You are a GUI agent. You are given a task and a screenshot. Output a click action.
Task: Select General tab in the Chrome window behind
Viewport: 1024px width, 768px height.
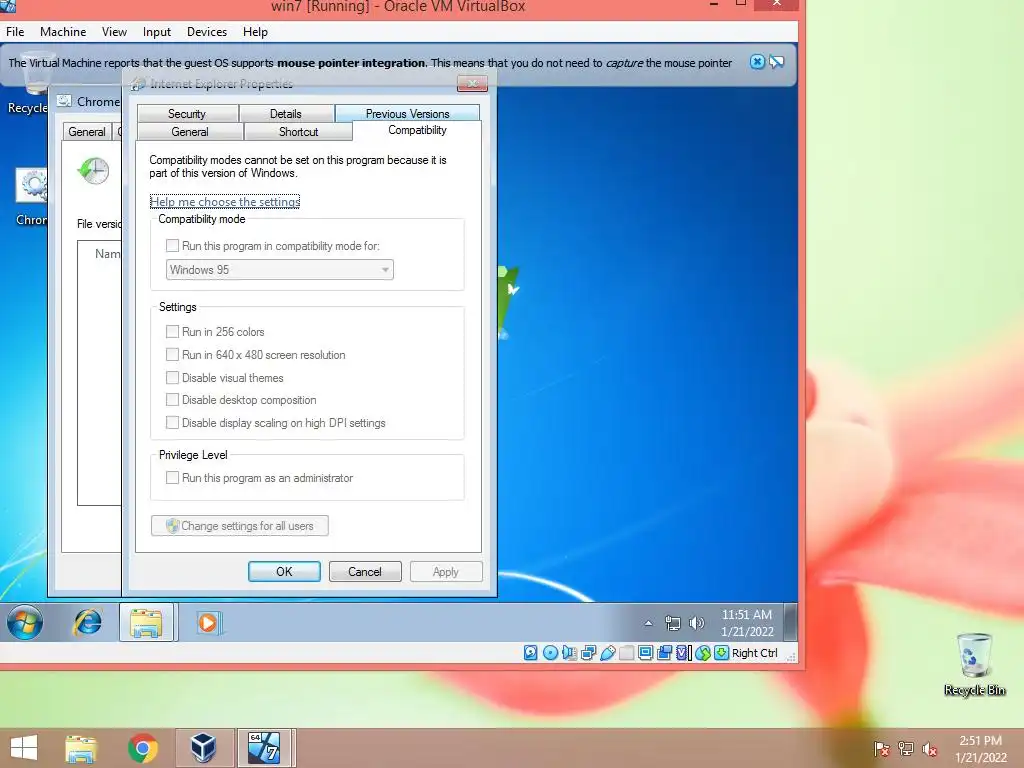[87, 131]
